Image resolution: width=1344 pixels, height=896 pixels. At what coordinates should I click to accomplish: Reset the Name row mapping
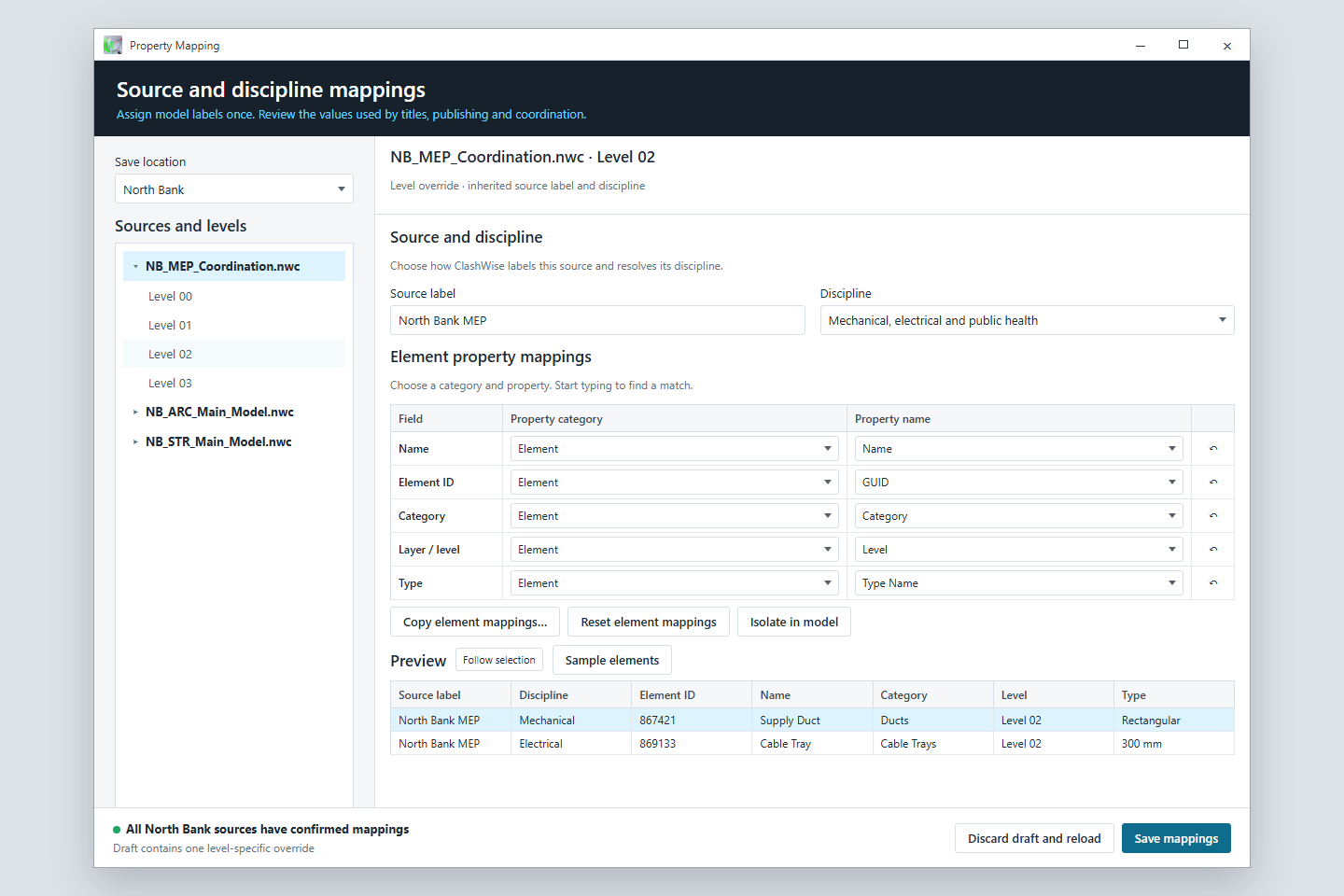pyautogui.click(x=1213, y=449)
